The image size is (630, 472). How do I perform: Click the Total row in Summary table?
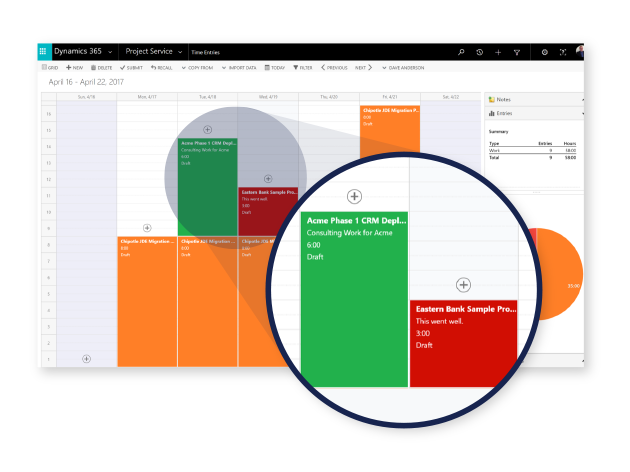pyautogui.click(x=532, y=157)
